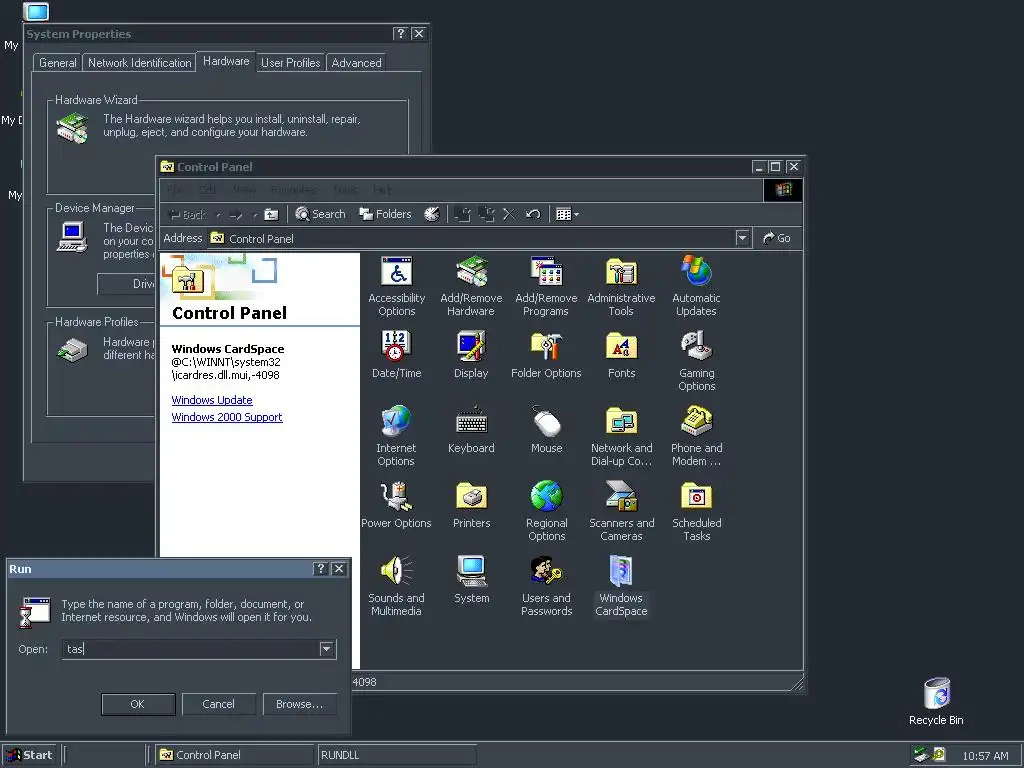1024x768 pixels.
Task: Confirm Run dialog with OK
Action: point(138,704)
